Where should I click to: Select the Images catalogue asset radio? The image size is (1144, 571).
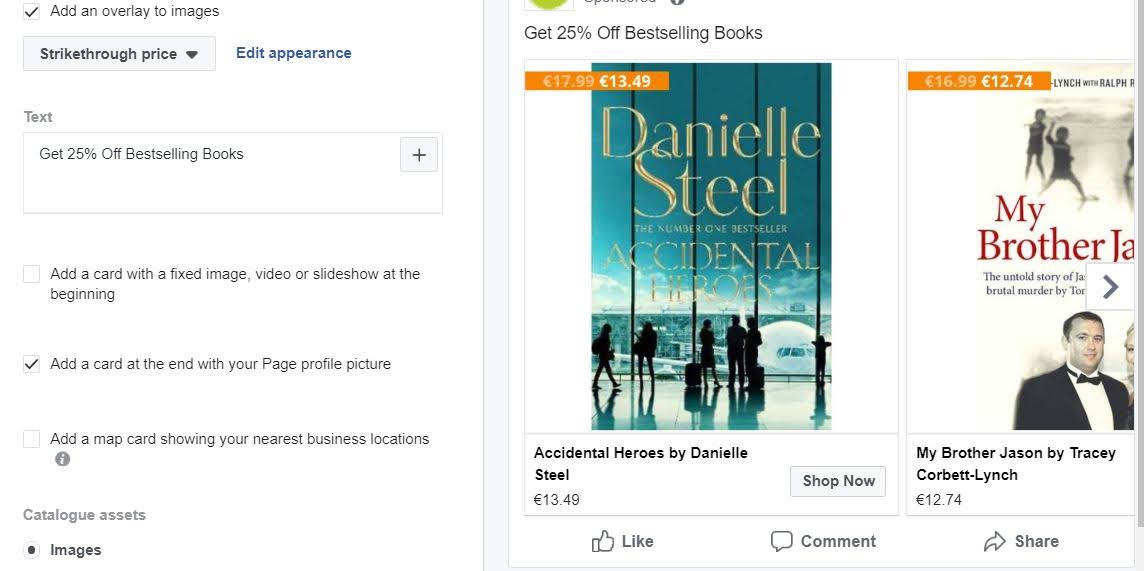pos(32,550)
